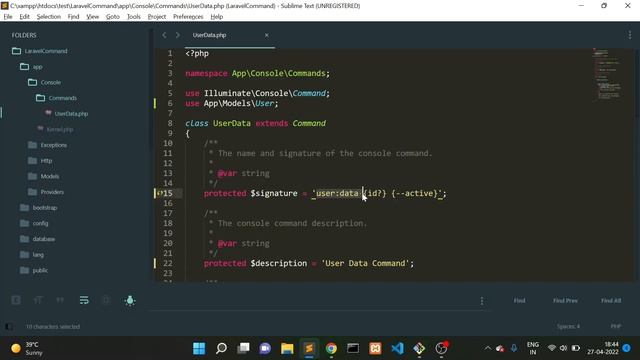Open the Project menu
640x360 pixels.
coord(157,17)
